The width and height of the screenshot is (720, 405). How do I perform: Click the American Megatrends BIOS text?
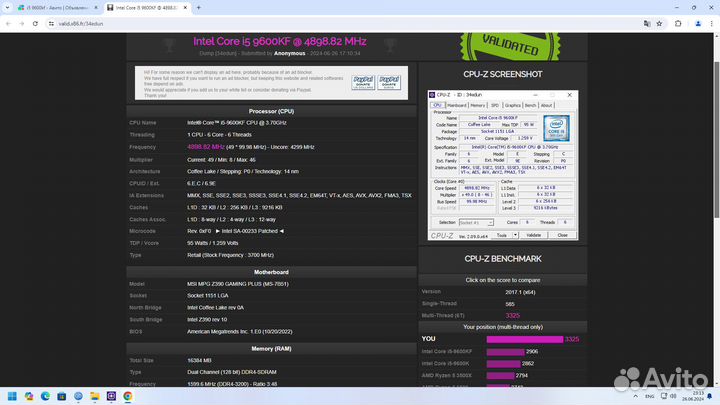(240, 332)
